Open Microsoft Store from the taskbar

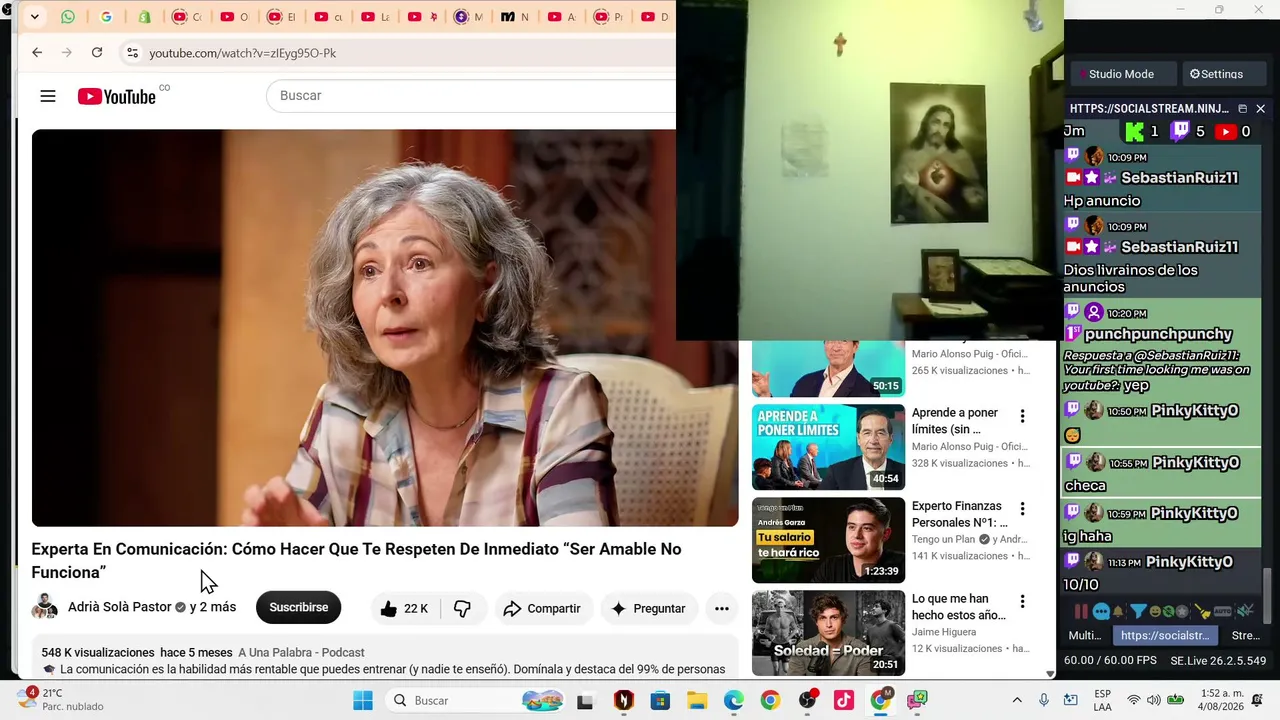(660, 700)
